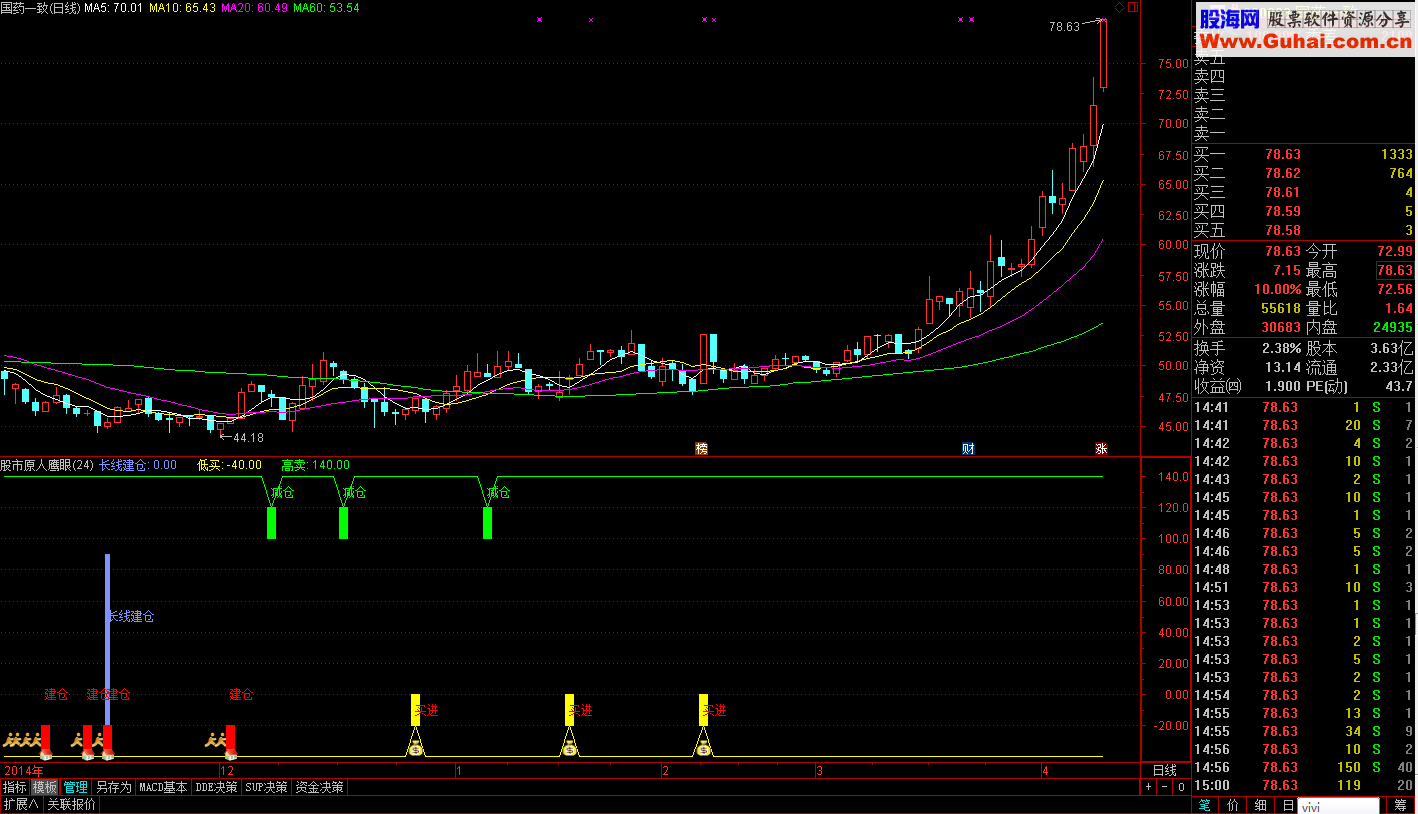The height and width of the screenshot is (814, 1418).
Task: Select the SUP决策 template
Action: tap(267, 788)
